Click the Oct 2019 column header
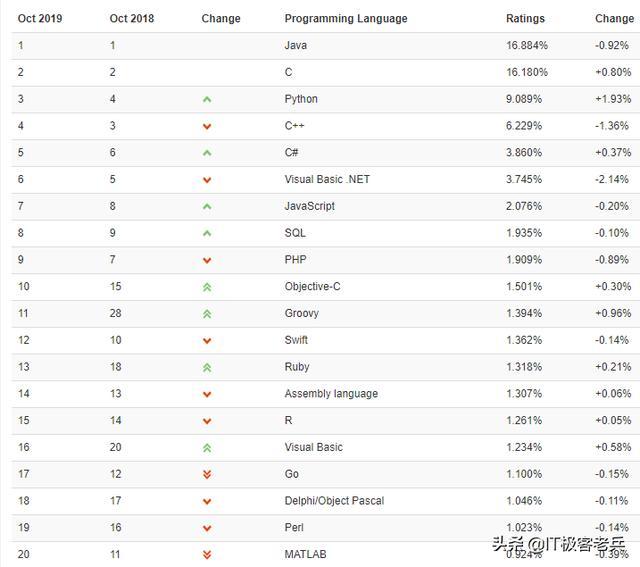 click(40, 18)
